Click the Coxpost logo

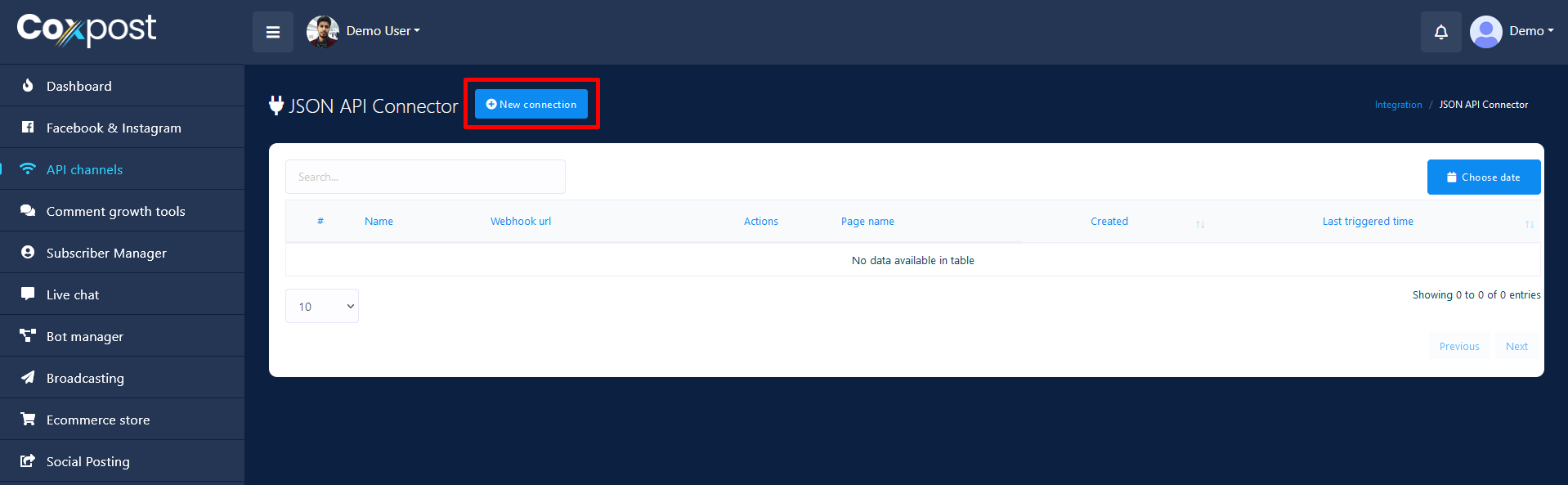click(87, 30)
